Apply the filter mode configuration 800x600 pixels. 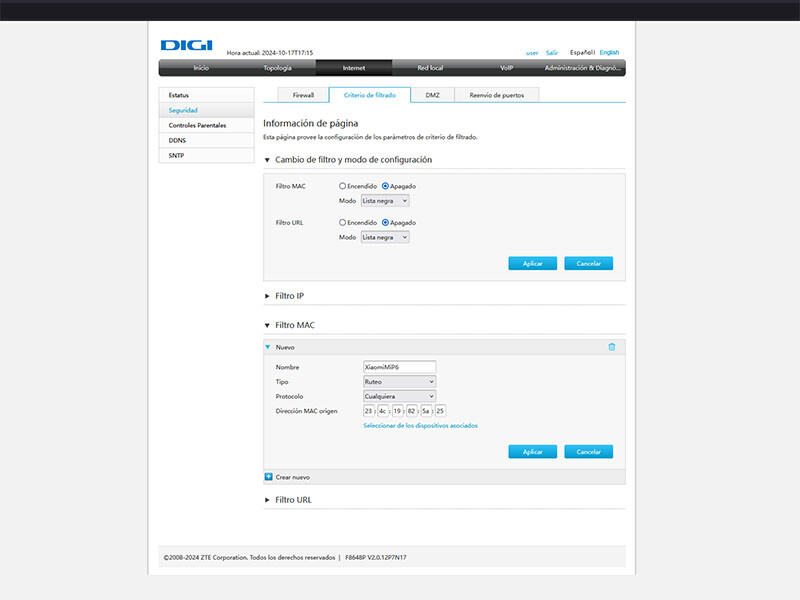[x=532, y=263]
